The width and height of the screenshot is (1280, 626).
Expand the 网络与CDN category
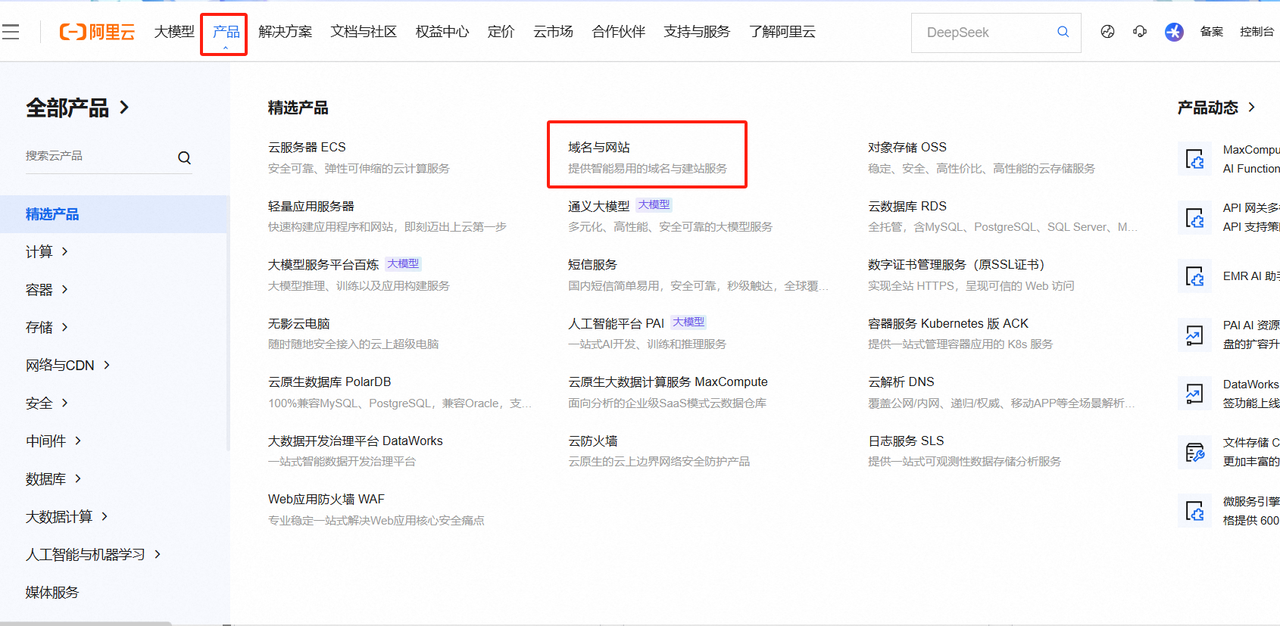coord(68,365)
